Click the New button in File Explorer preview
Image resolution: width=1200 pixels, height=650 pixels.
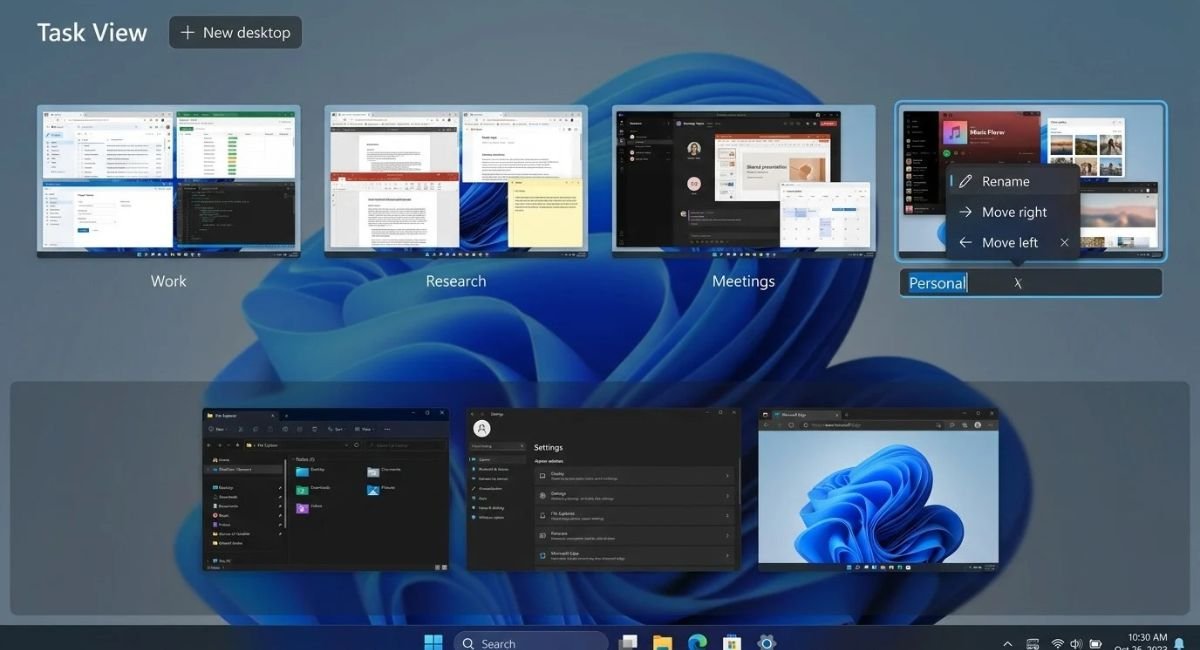pos(218,428)
